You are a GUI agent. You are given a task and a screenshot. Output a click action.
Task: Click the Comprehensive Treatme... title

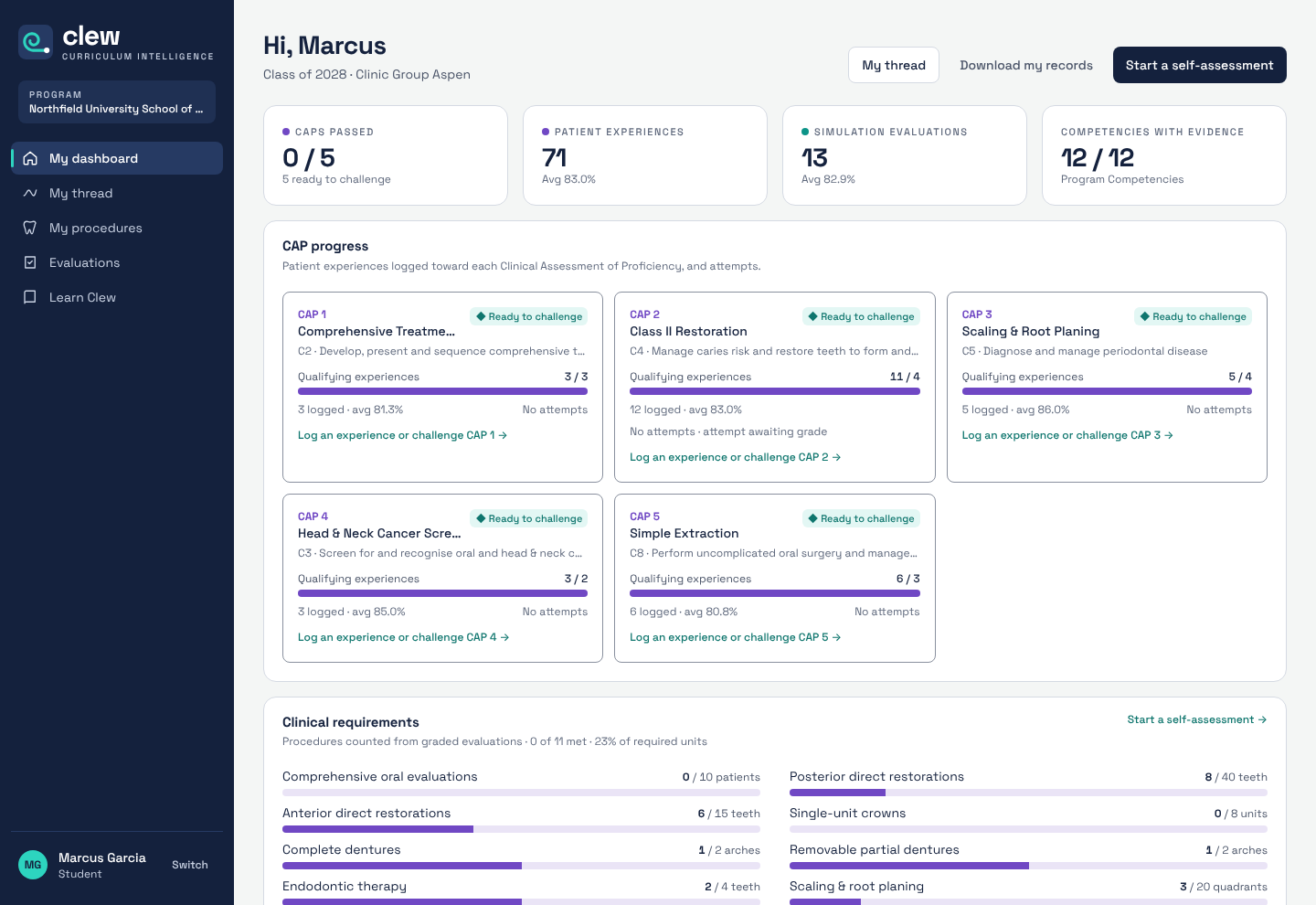pos(377,331)
